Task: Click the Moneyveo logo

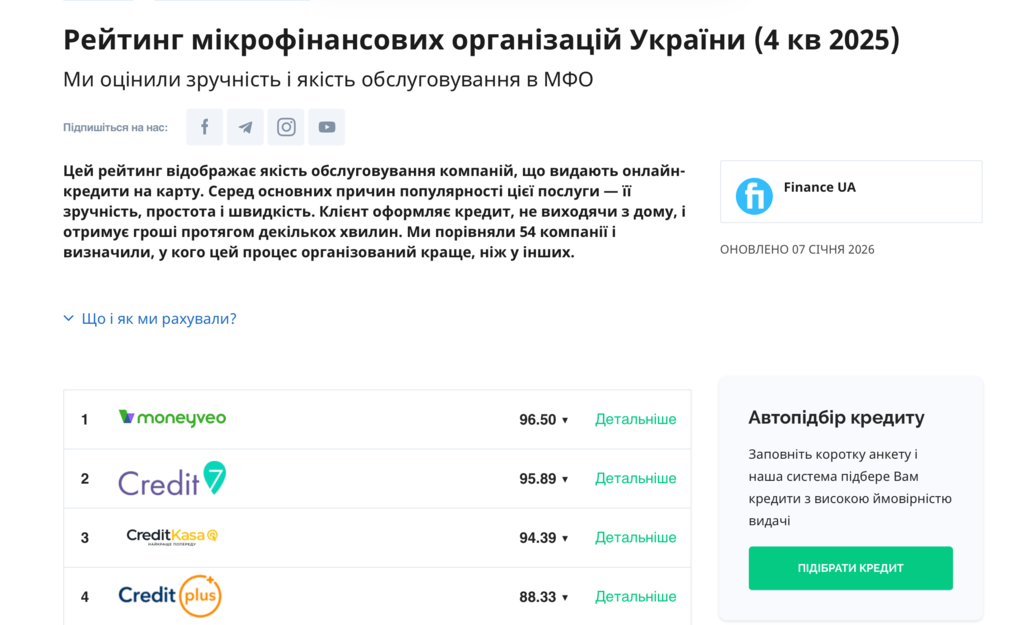Action: coord(172,418)
